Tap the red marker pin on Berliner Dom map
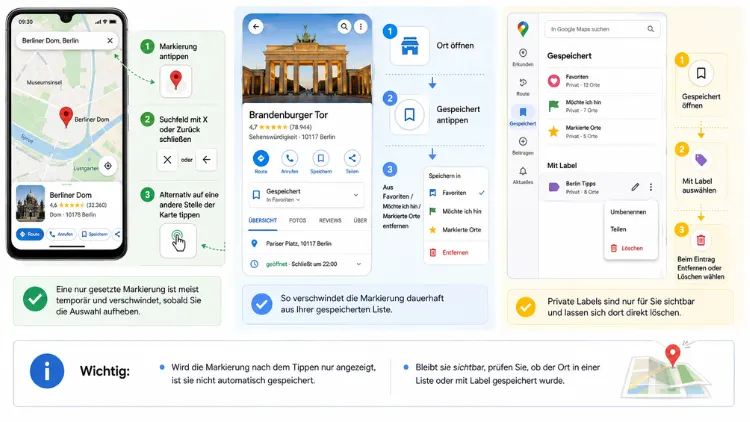The height and width of the screenshot is (422, 750). click(66, 117)
